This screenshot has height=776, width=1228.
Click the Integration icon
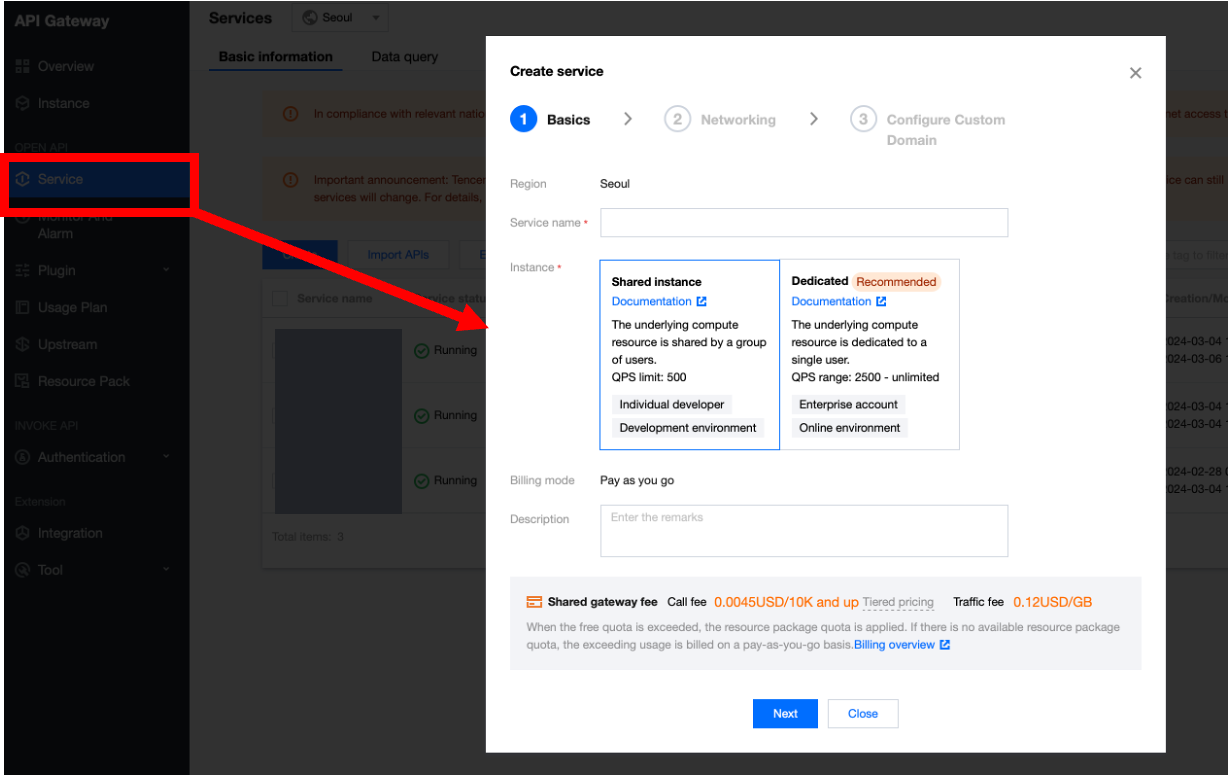click(x=23, y=533)
